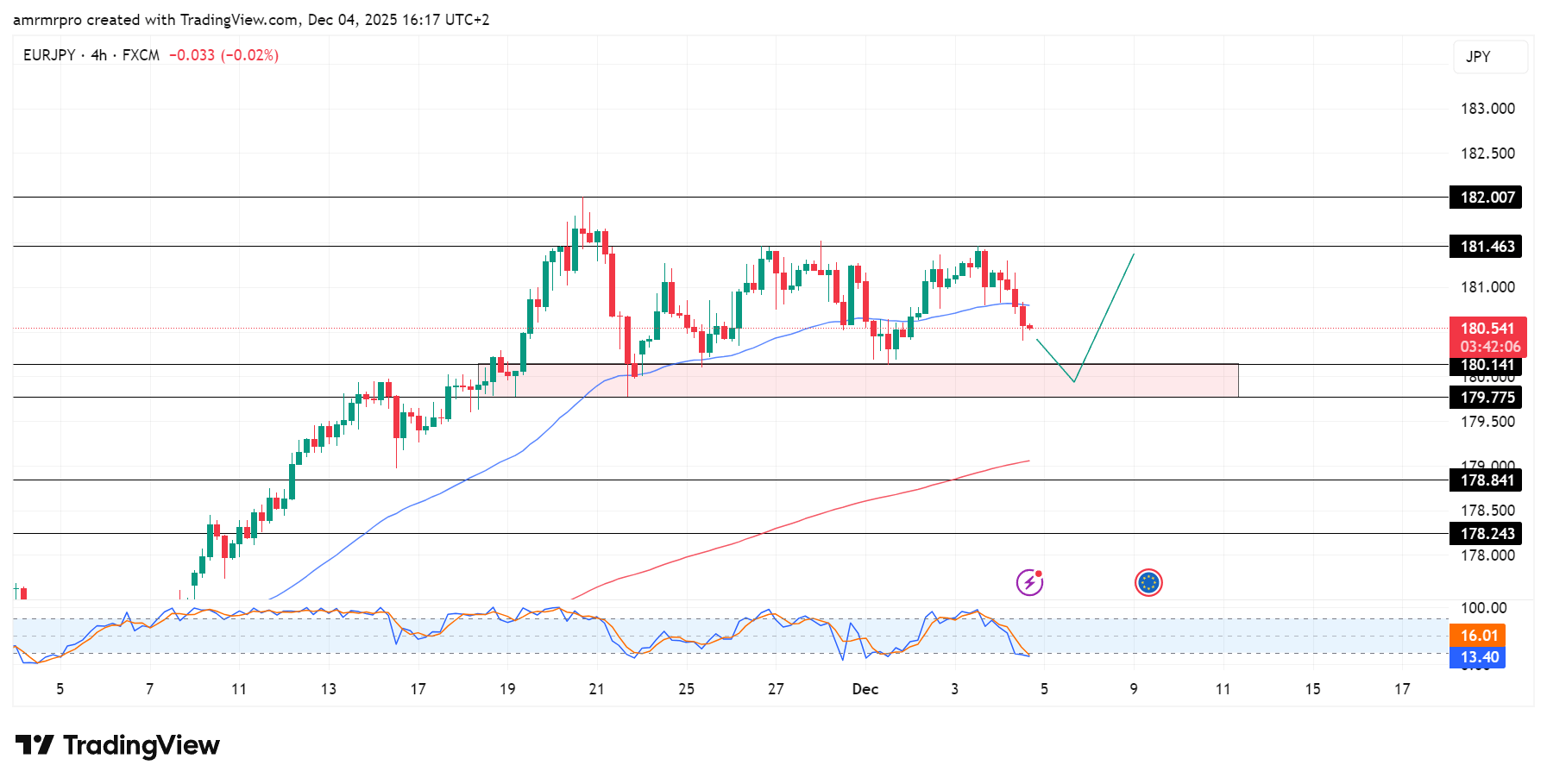Select the 181.463 resistance level label
Viewport: 1547px width, 784px height.
pos(1486,247)
